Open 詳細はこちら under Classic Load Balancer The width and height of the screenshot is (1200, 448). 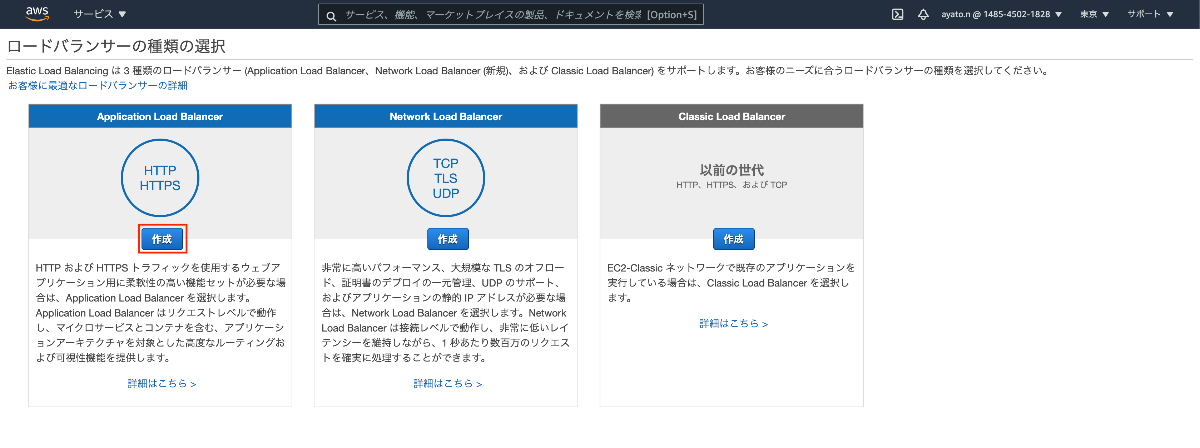pyautogui.click(x=734, y=324)
